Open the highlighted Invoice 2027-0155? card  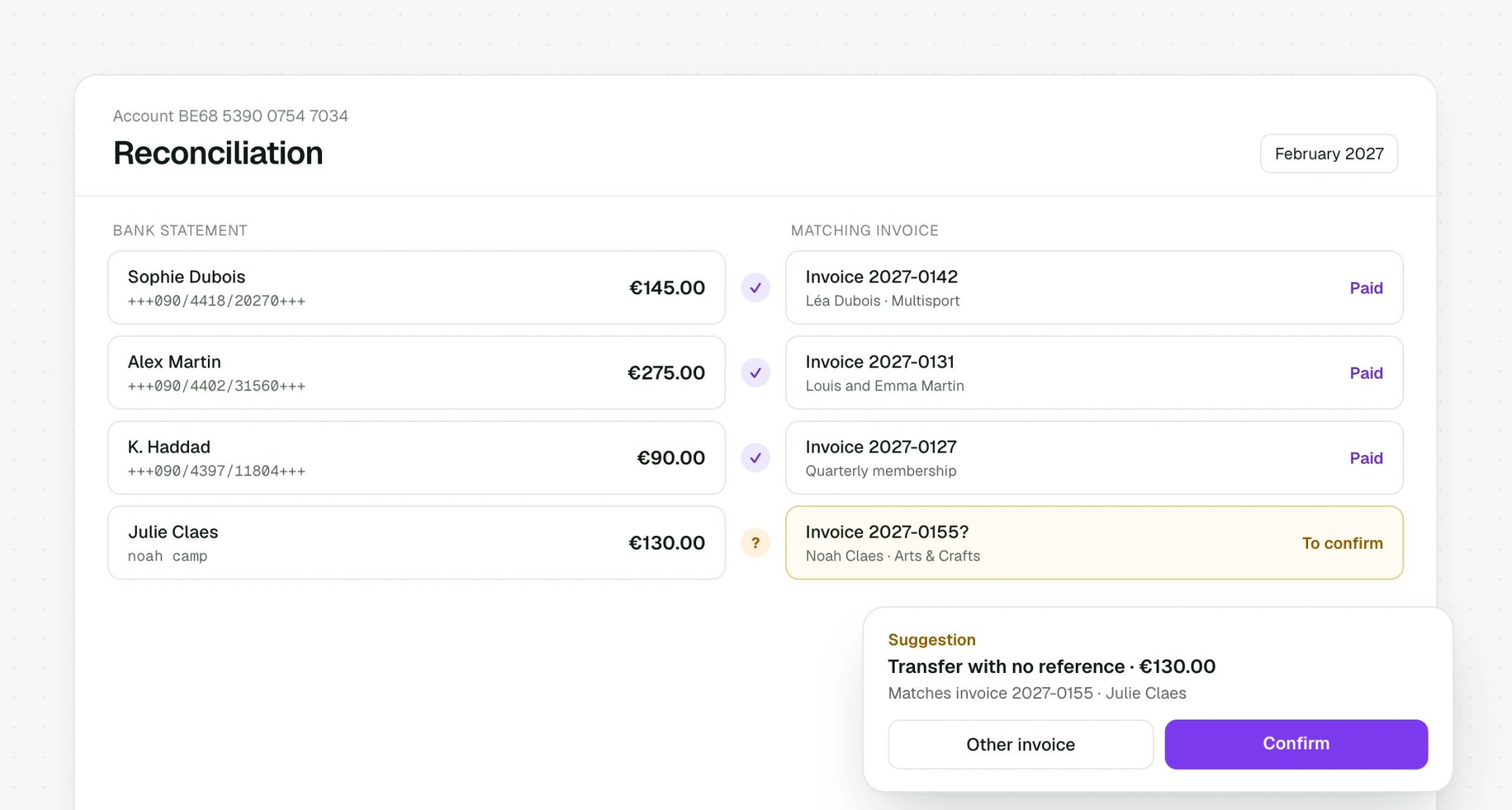(x=1095, y=543)
